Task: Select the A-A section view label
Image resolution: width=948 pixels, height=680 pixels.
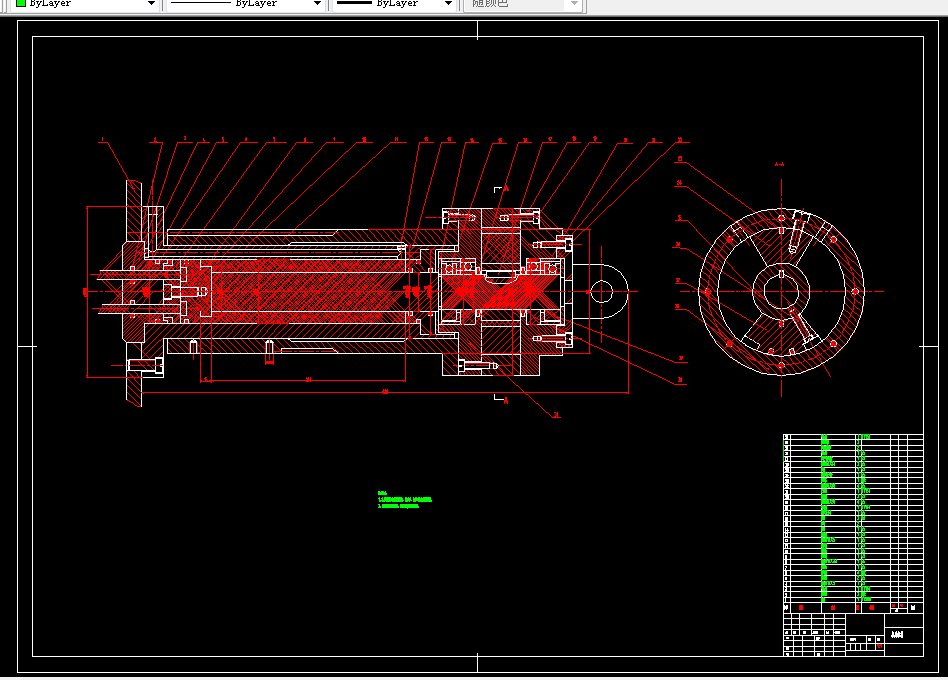Action: coord(780,164)
